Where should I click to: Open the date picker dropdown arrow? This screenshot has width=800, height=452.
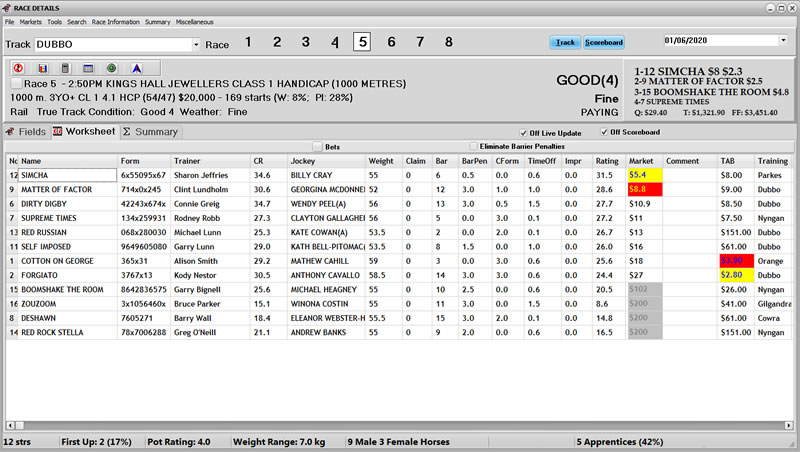click(782, 41)
